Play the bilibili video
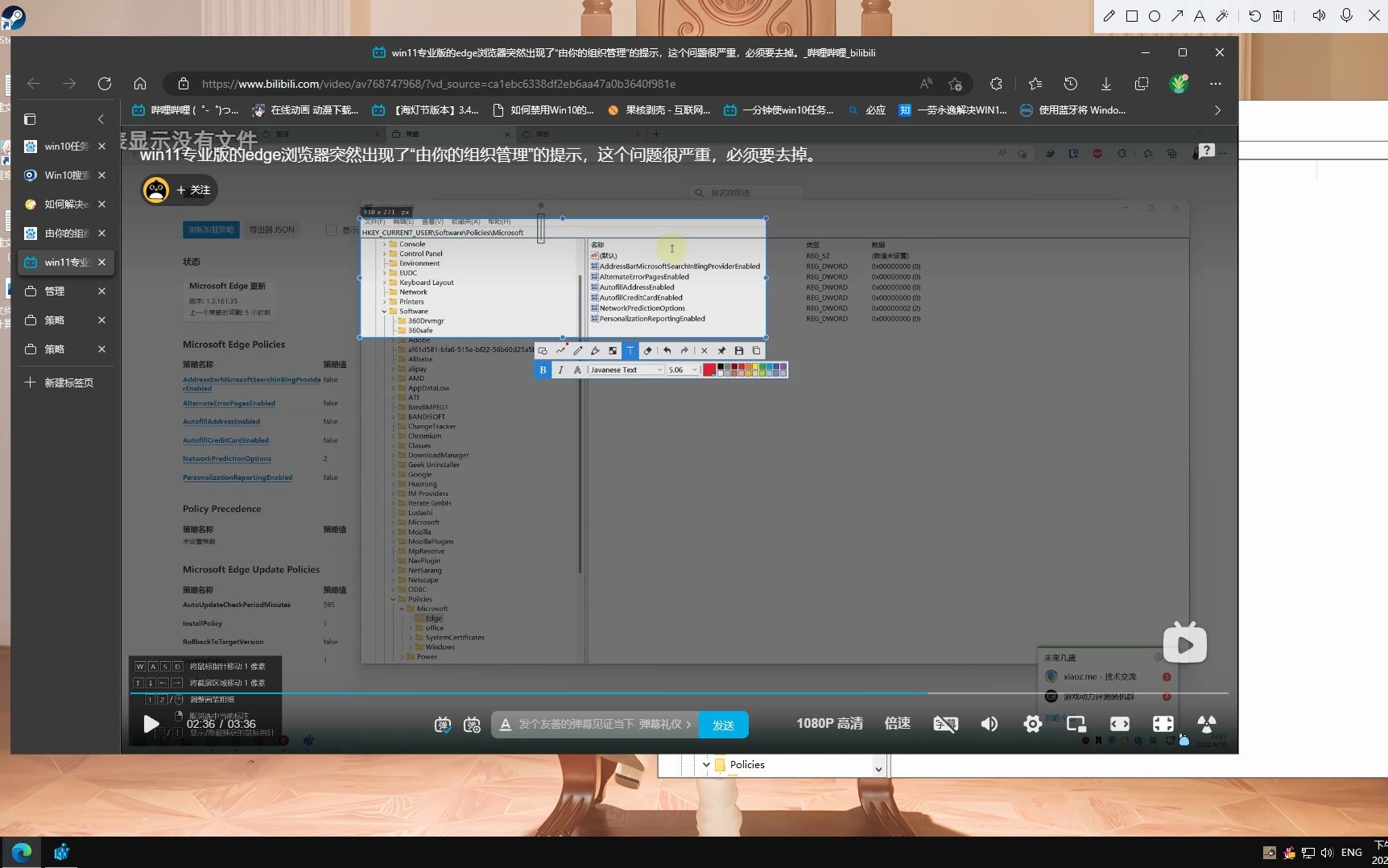 click(x=151, y=724)
